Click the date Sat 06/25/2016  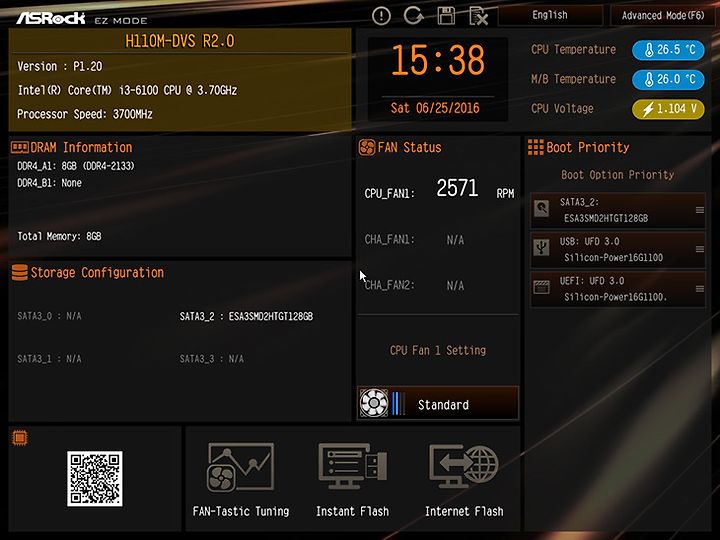coord(435,108)
